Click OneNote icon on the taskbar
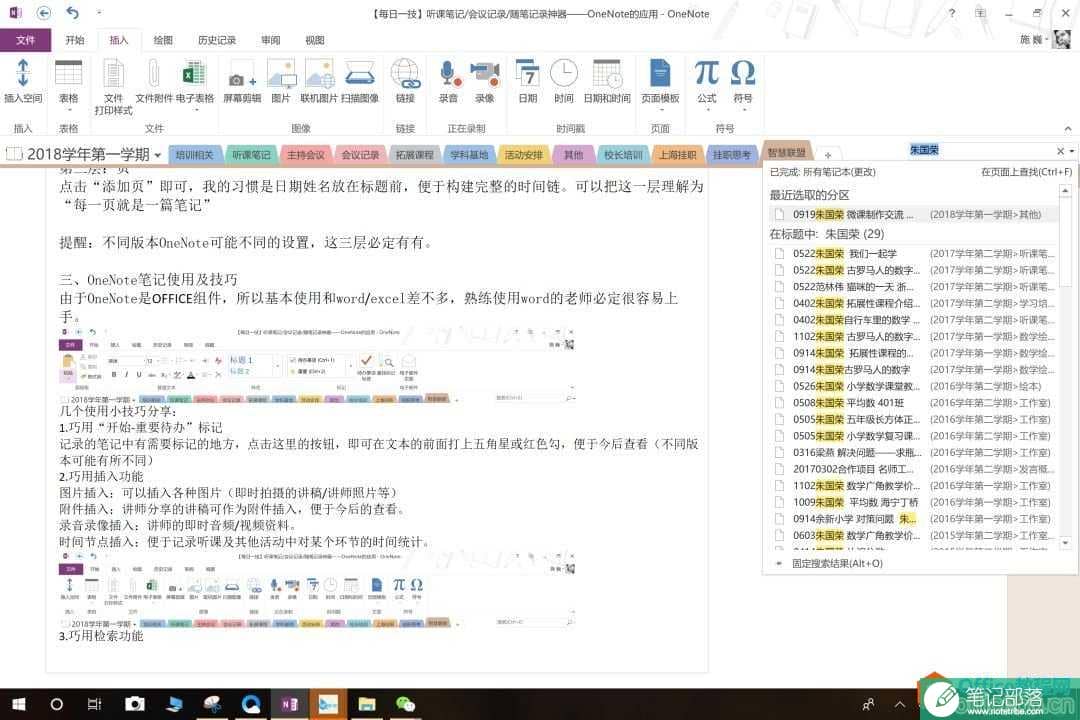The width and height of the screenshot is (1080, 720). pyautogui.click(x=289, y=703)
